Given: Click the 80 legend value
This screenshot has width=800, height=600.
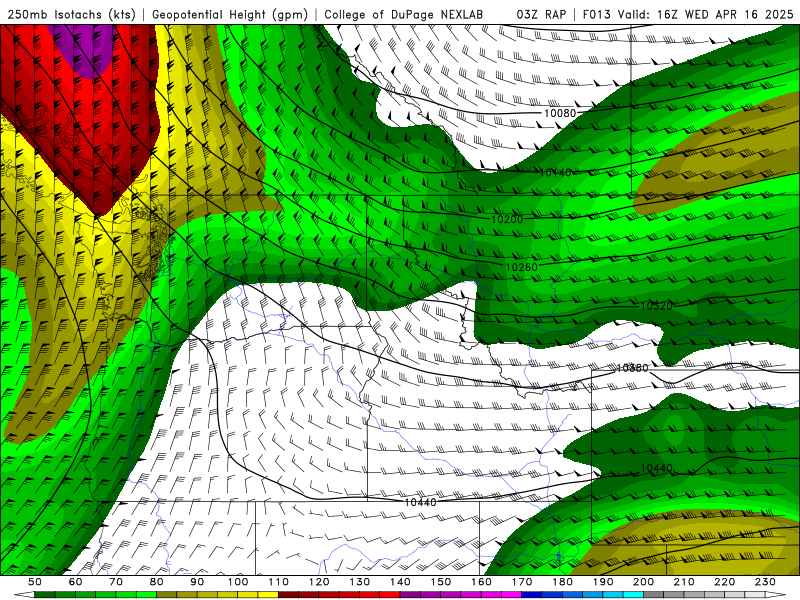Looking at the screenshot, I should tap(157, 582).
